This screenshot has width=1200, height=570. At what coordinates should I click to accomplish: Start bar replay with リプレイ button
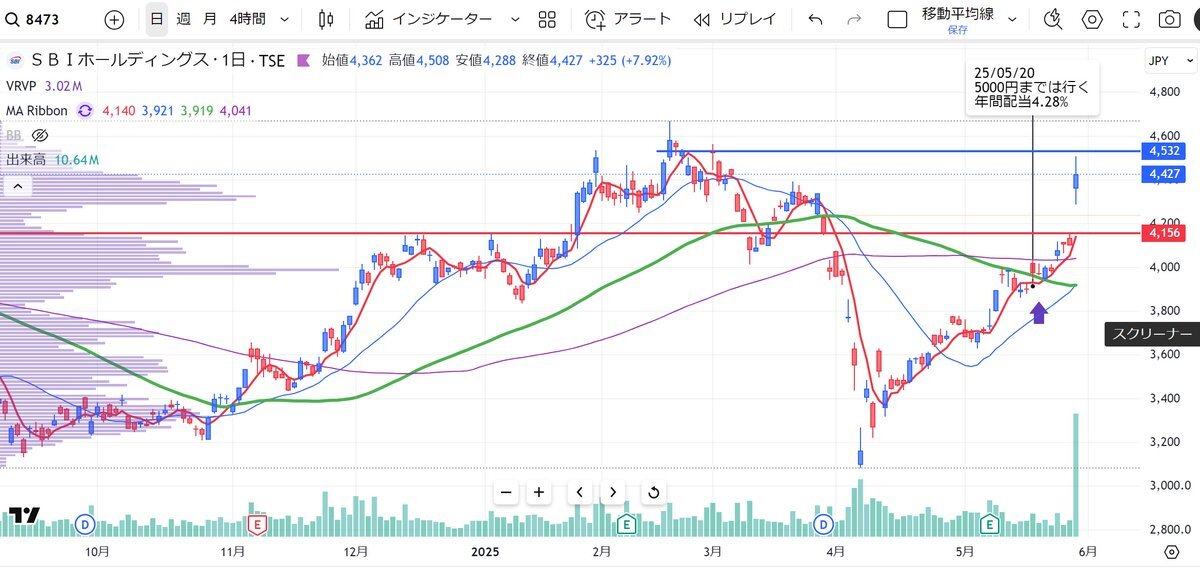[x=735, y=19]
